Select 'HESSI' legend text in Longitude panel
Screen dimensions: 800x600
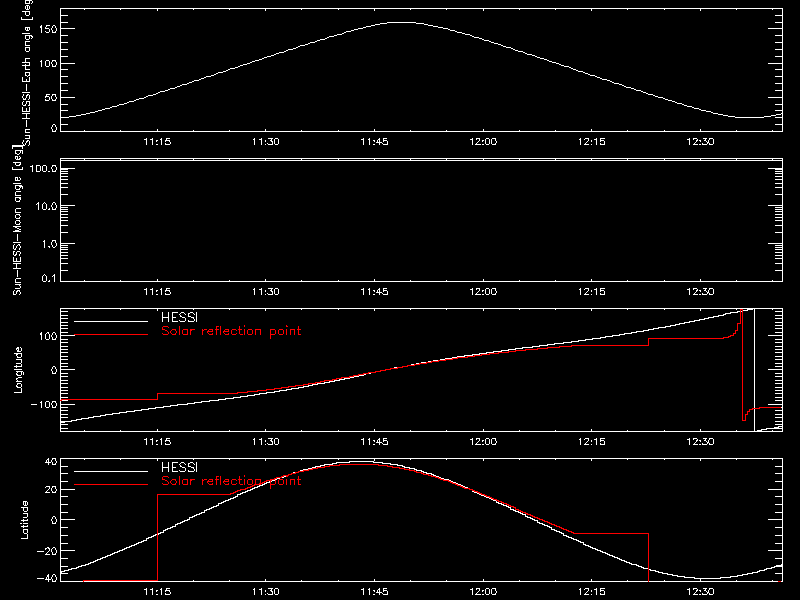(x=179, y=317)
